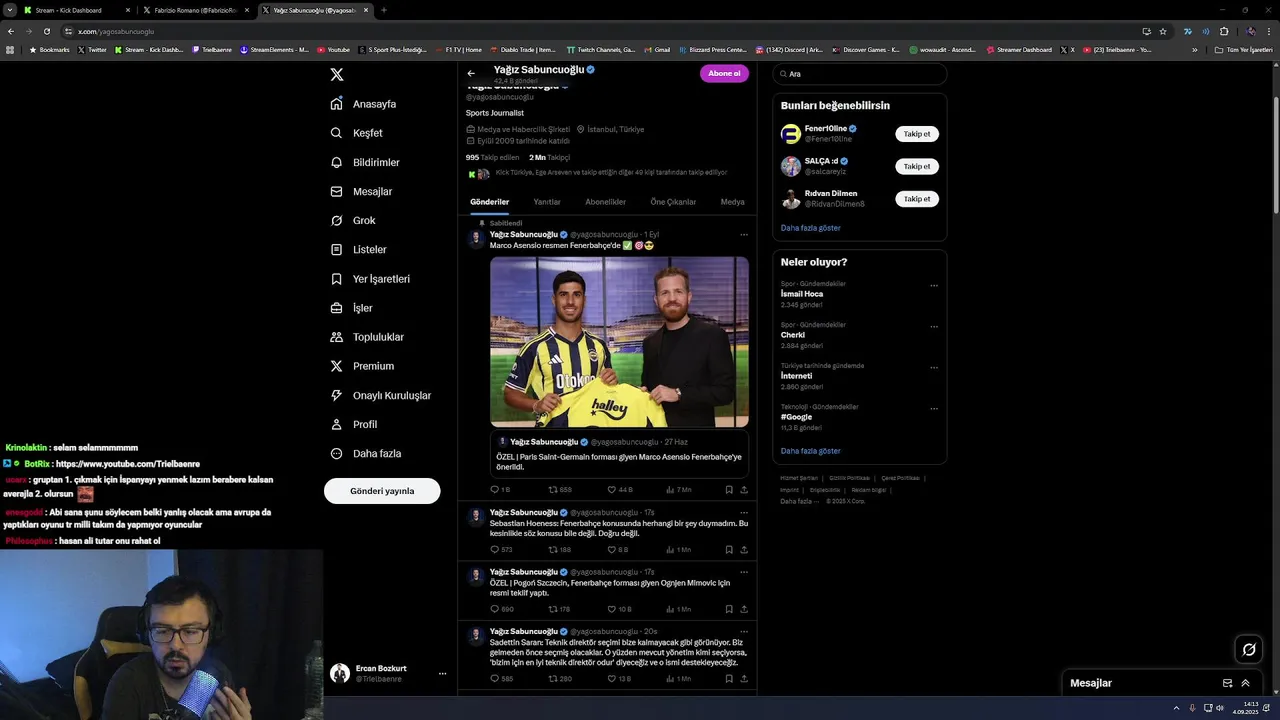The width and height of the screenshot is (1280, 720).
Task: Open Grok floating button
Action: point(1249,650)
